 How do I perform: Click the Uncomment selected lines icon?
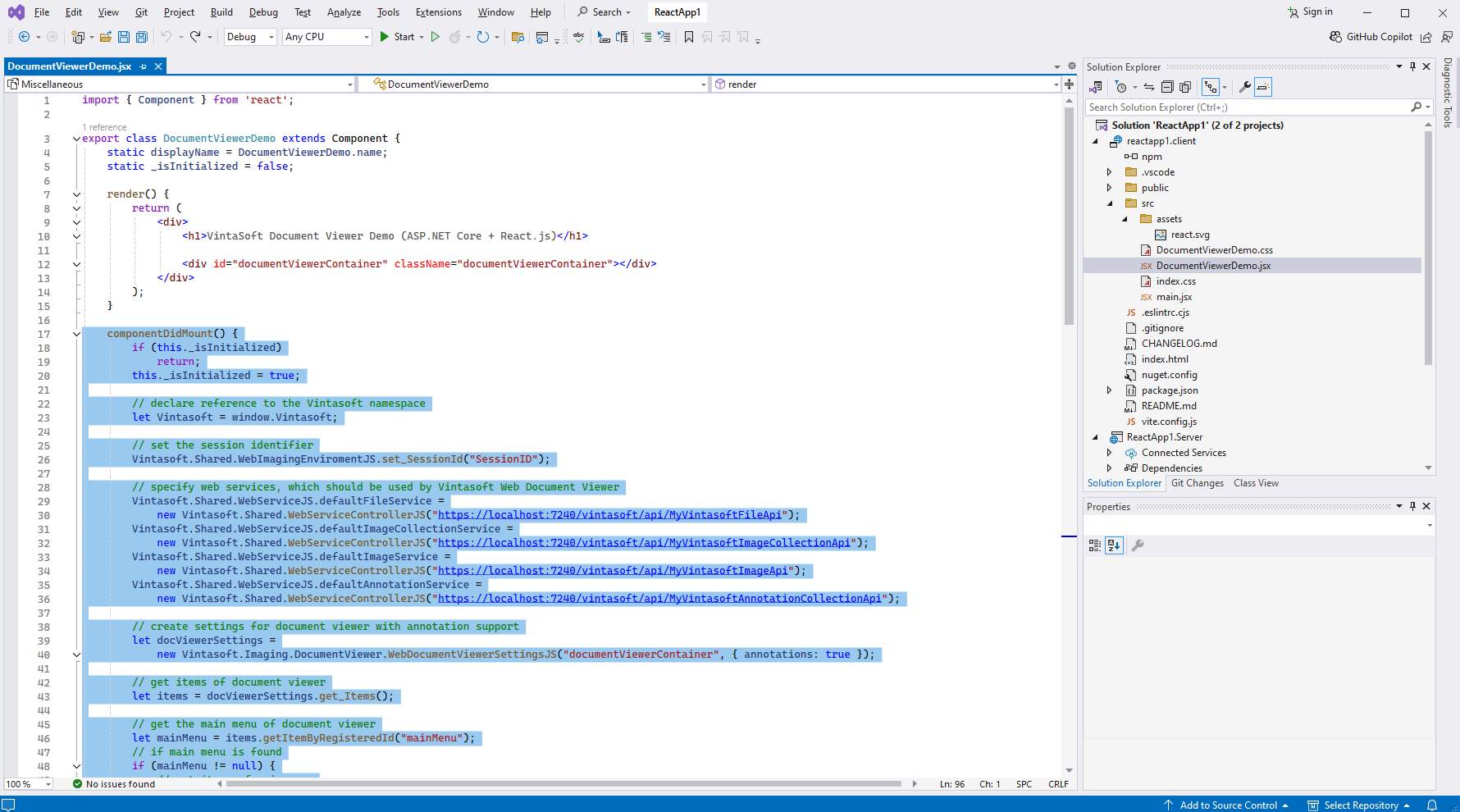[x=664, y=37]
